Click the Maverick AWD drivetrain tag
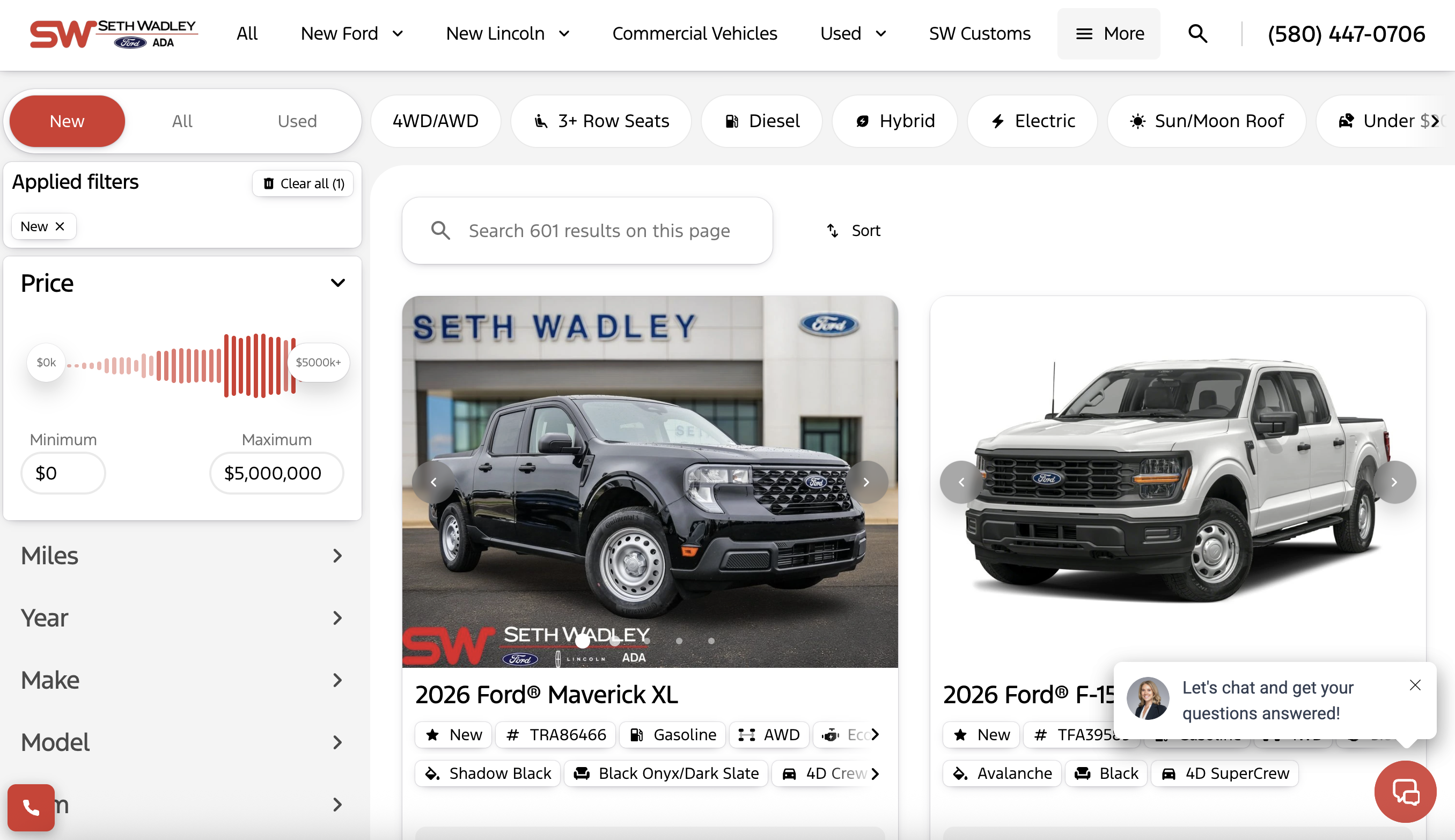 click(x=769, y=734)
